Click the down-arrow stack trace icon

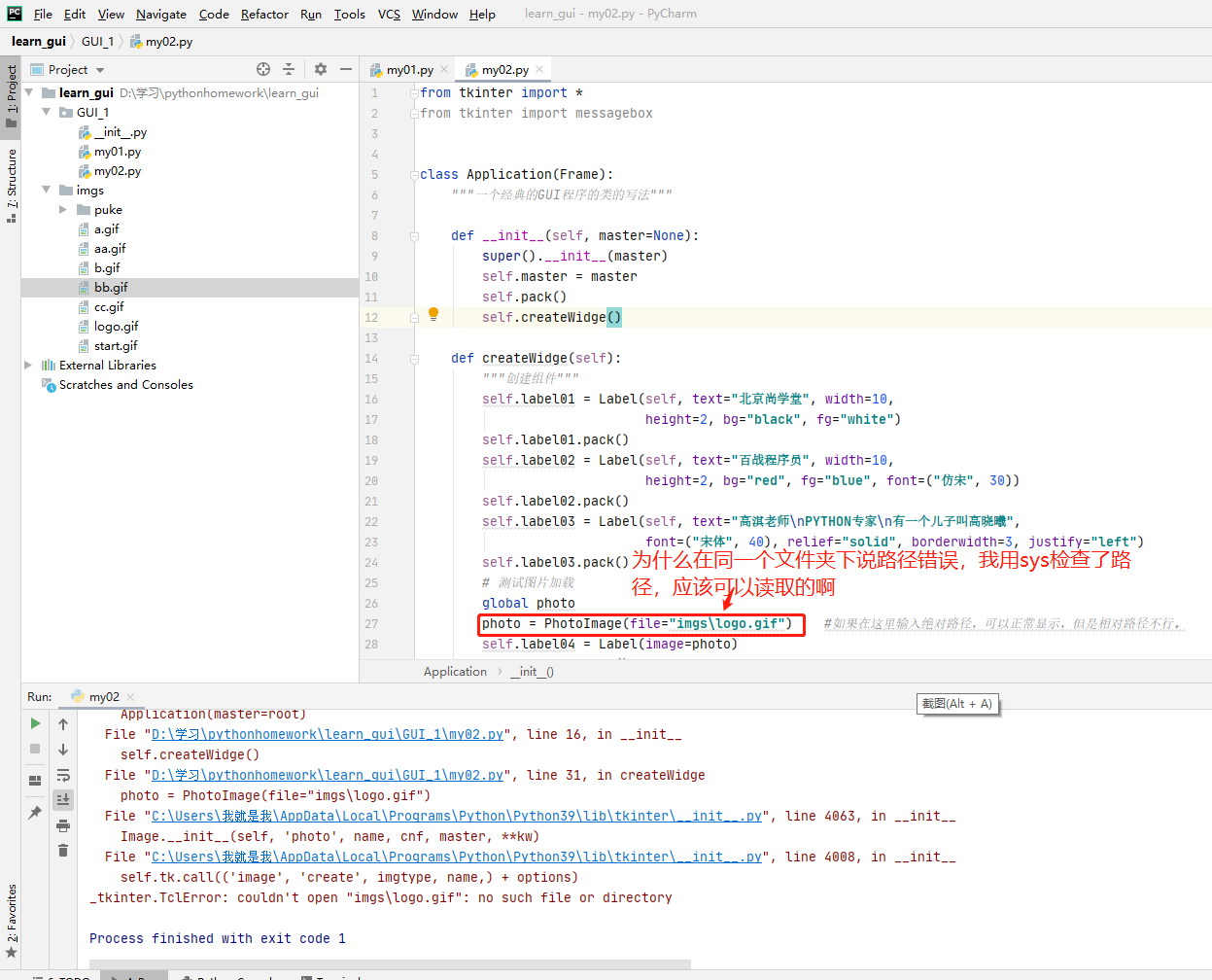tap(63, 750)
